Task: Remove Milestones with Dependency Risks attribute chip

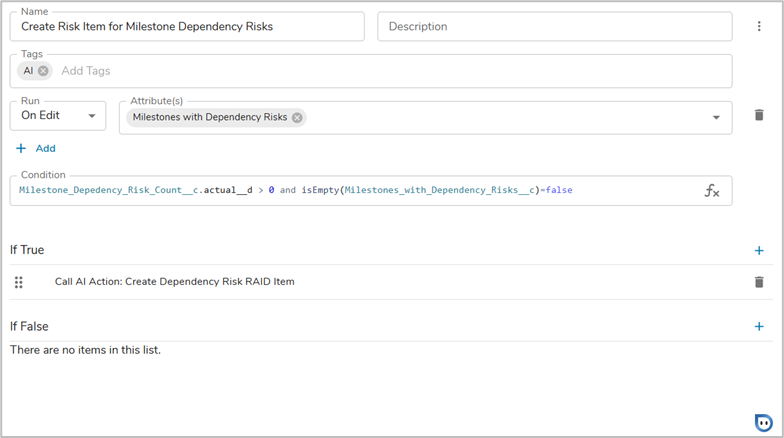Action: [297, 117]
